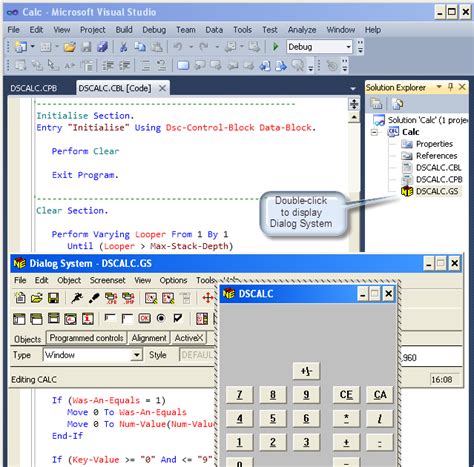Select the radio button object tool
474x467 pixels.
(x=161, y=319)
